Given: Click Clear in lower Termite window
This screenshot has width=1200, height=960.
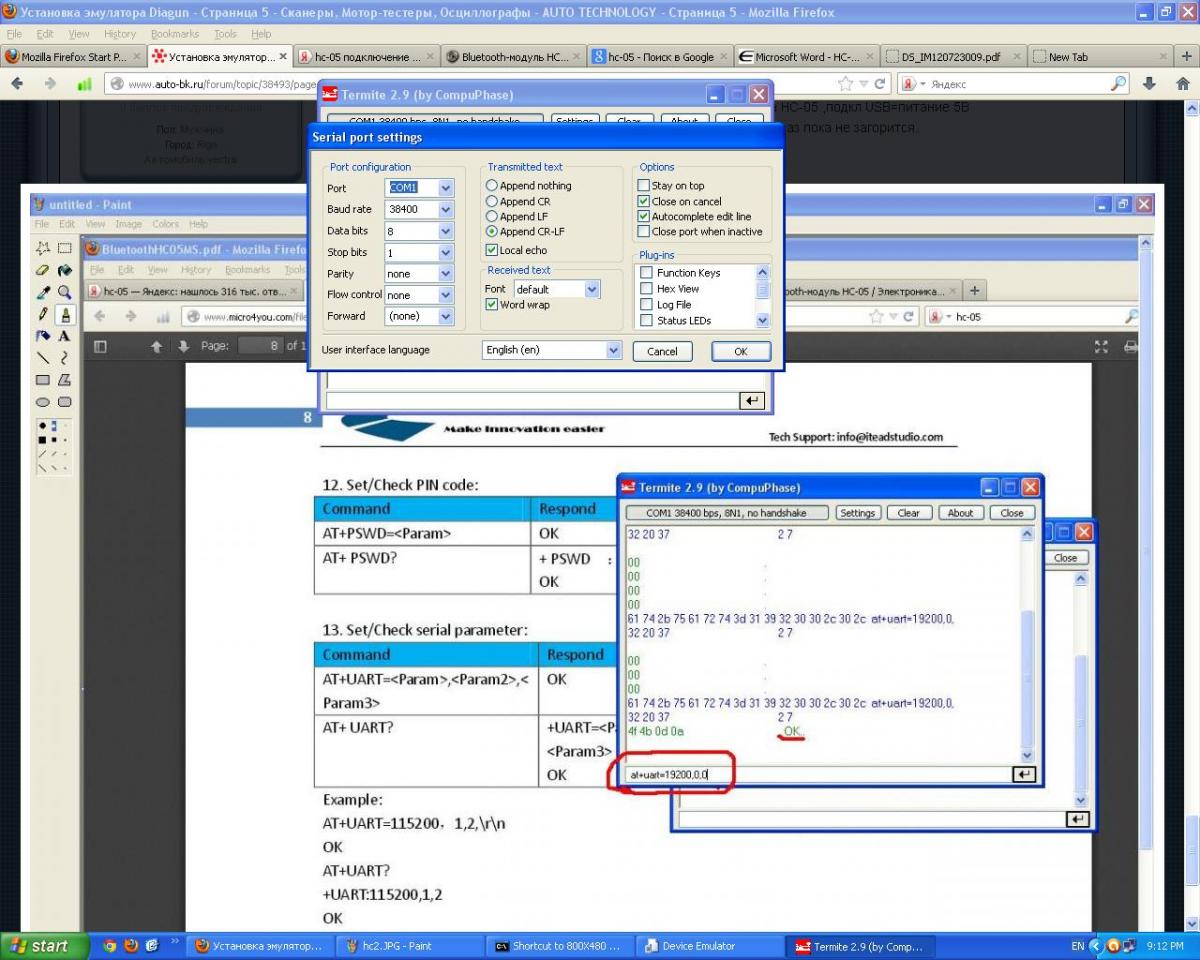Looking at the screenshot, I should pyautogui.click(x=909, y=513).
